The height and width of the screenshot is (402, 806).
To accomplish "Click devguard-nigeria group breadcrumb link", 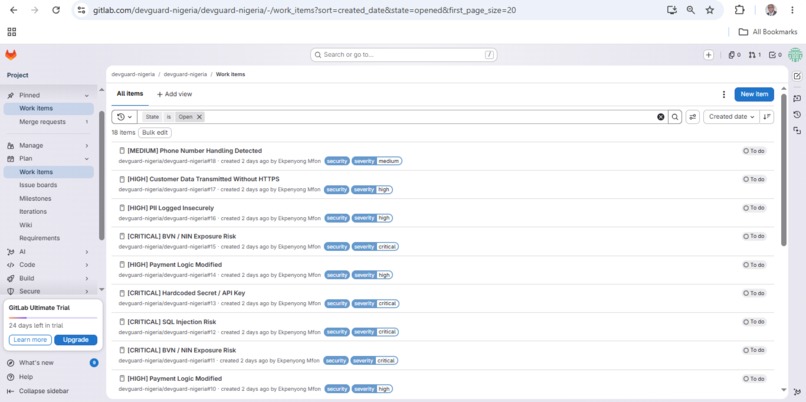I will [133, 75].
